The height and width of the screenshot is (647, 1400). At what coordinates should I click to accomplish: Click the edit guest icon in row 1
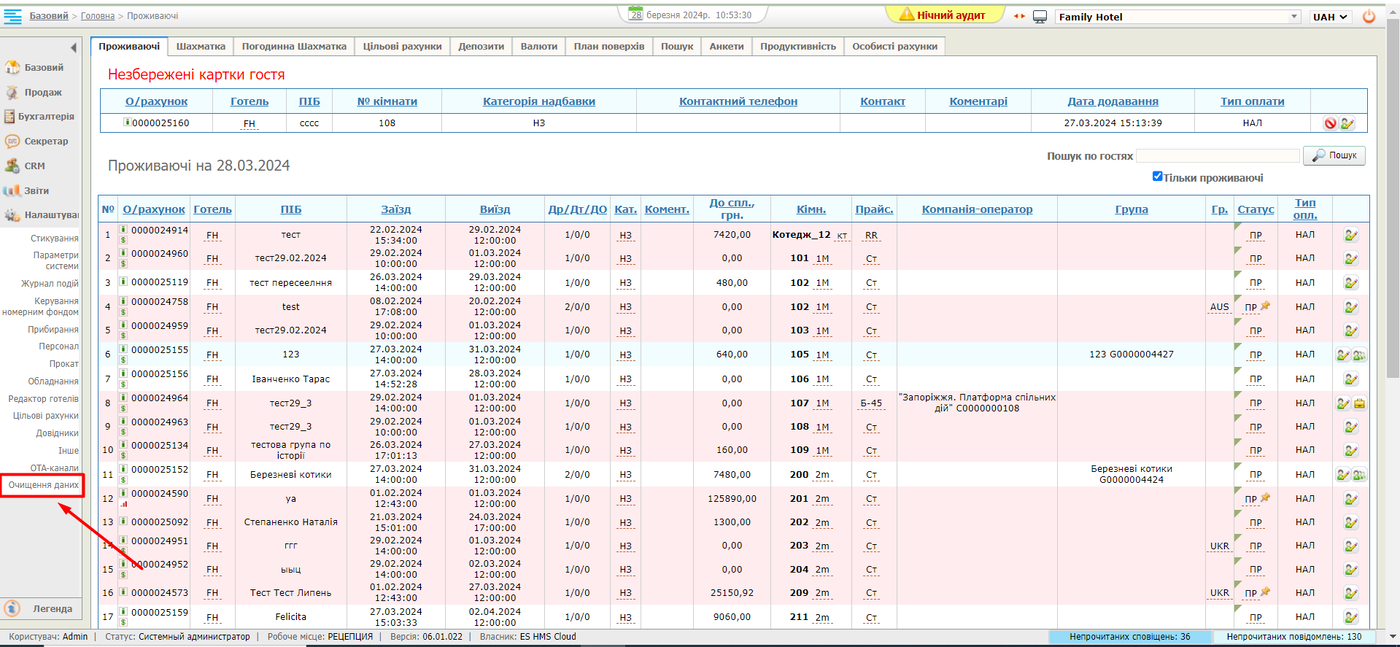[x=1351, y=236]
